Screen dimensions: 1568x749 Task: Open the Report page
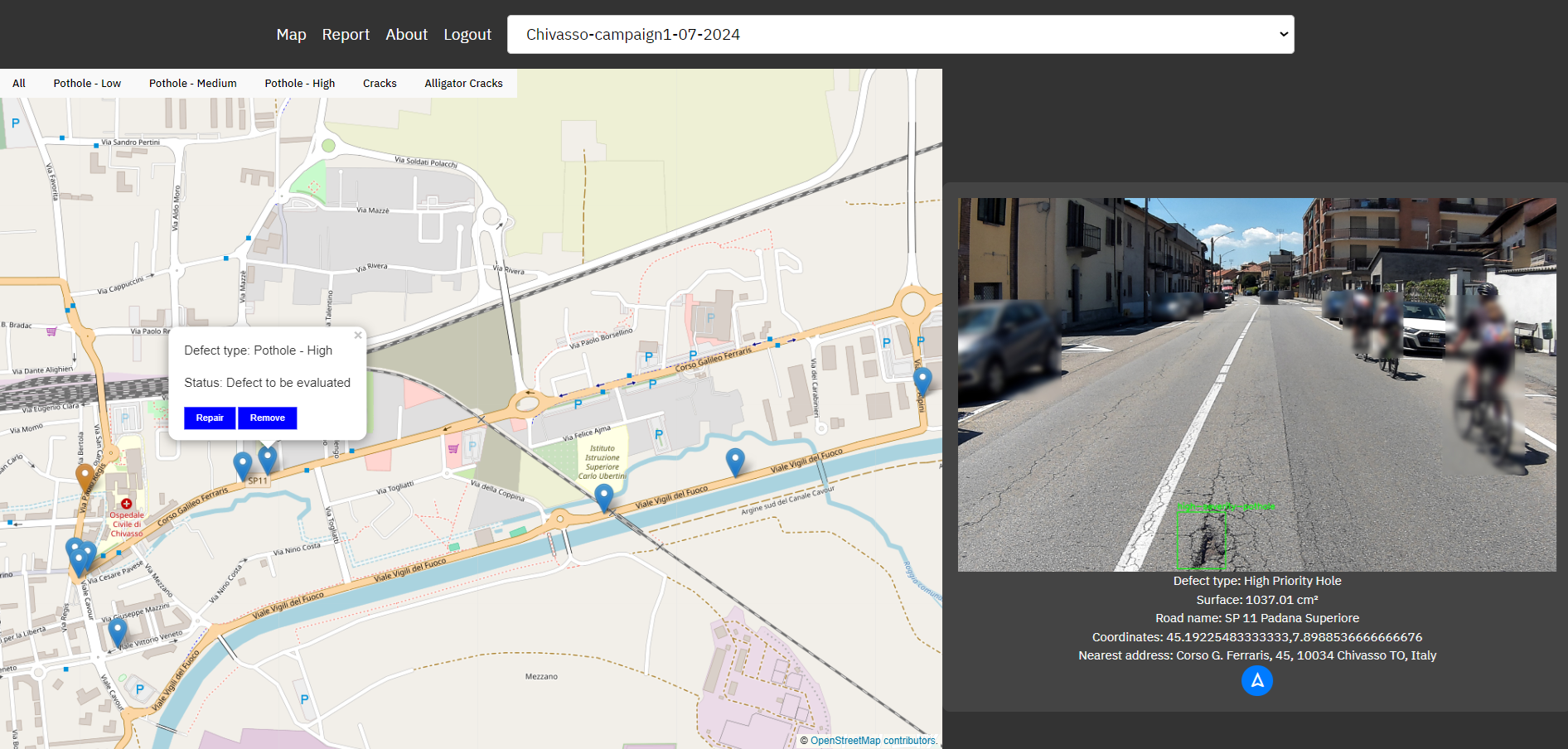click(346, 35)
